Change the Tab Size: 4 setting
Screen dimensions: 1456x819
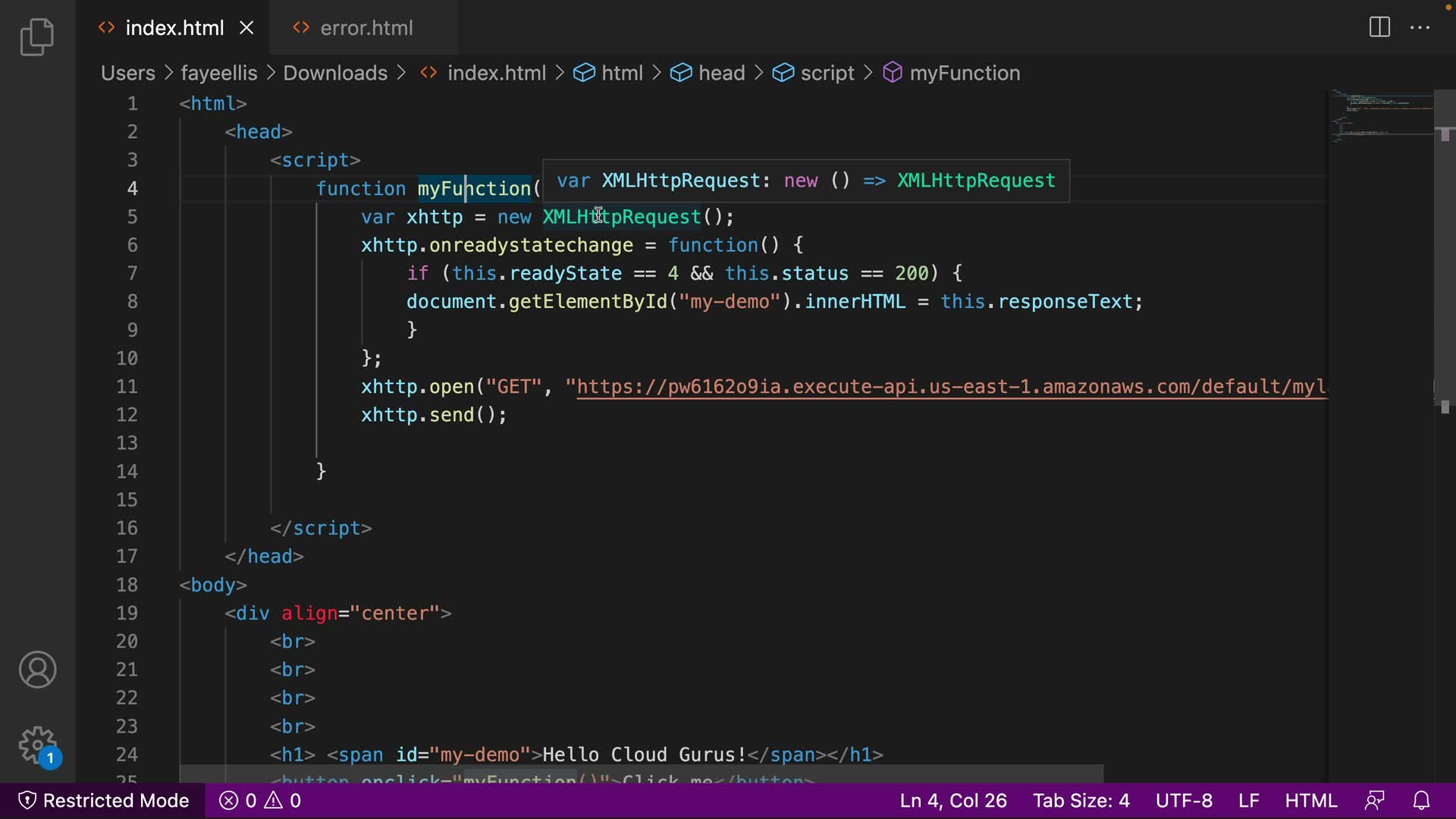pyautogui.click(x=1081, y=801)
